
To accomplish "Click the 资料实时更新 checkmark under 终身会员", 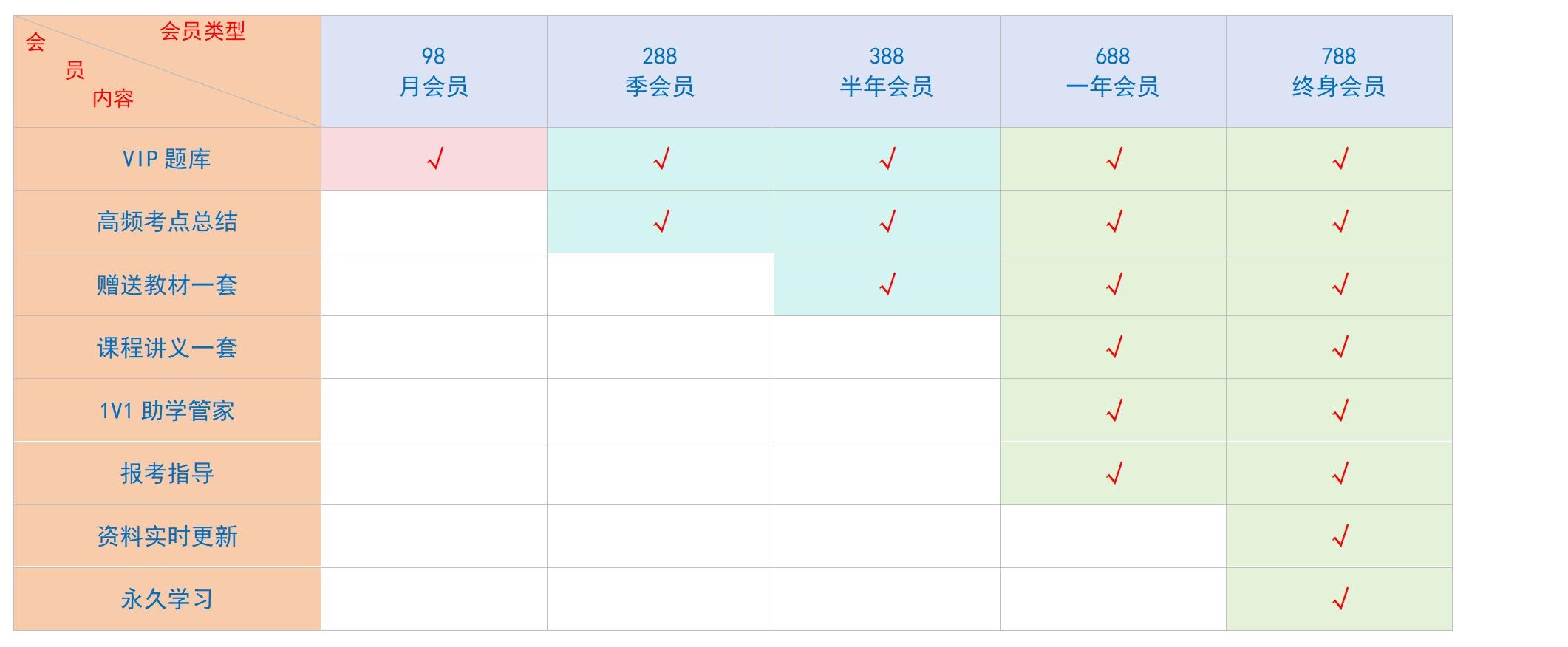I will click(x=1340, y=535).
